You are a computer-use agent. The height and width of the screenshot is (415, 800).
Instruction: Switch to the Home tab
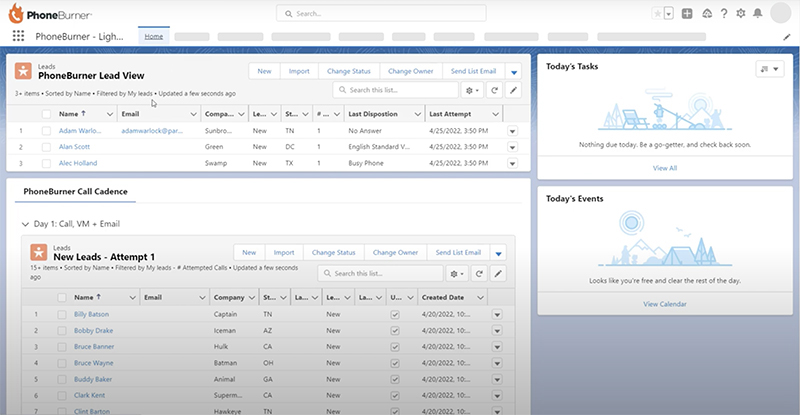point(154,36)
